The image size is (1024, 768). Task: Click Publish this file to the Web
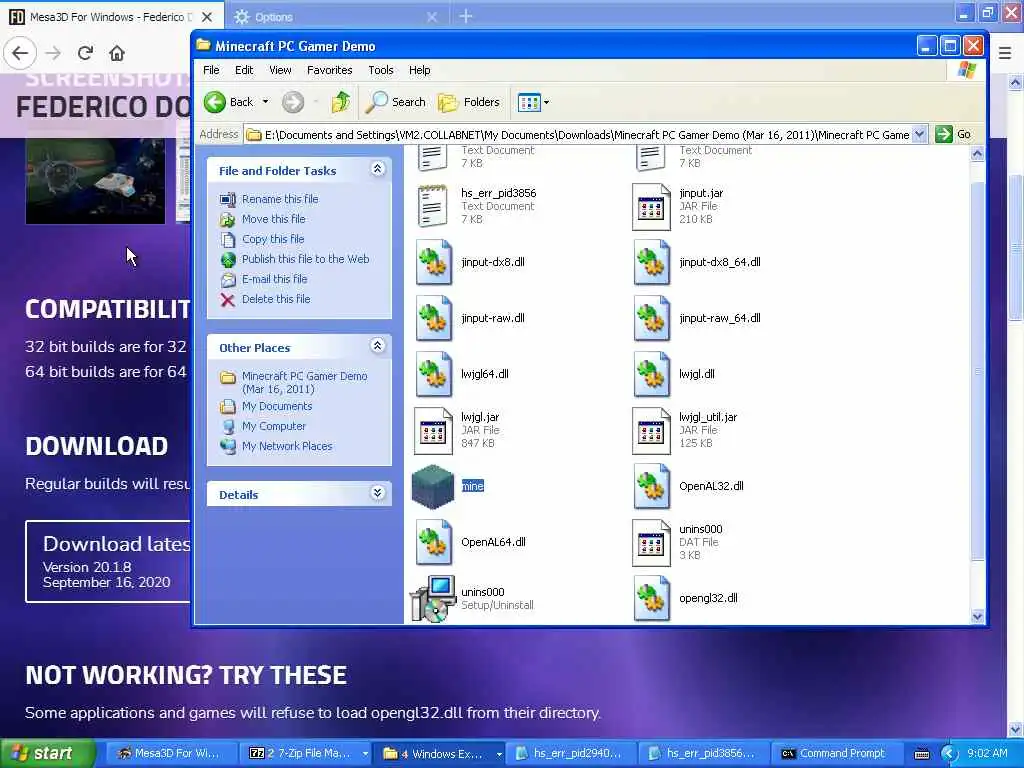click(x=306, y=259)
